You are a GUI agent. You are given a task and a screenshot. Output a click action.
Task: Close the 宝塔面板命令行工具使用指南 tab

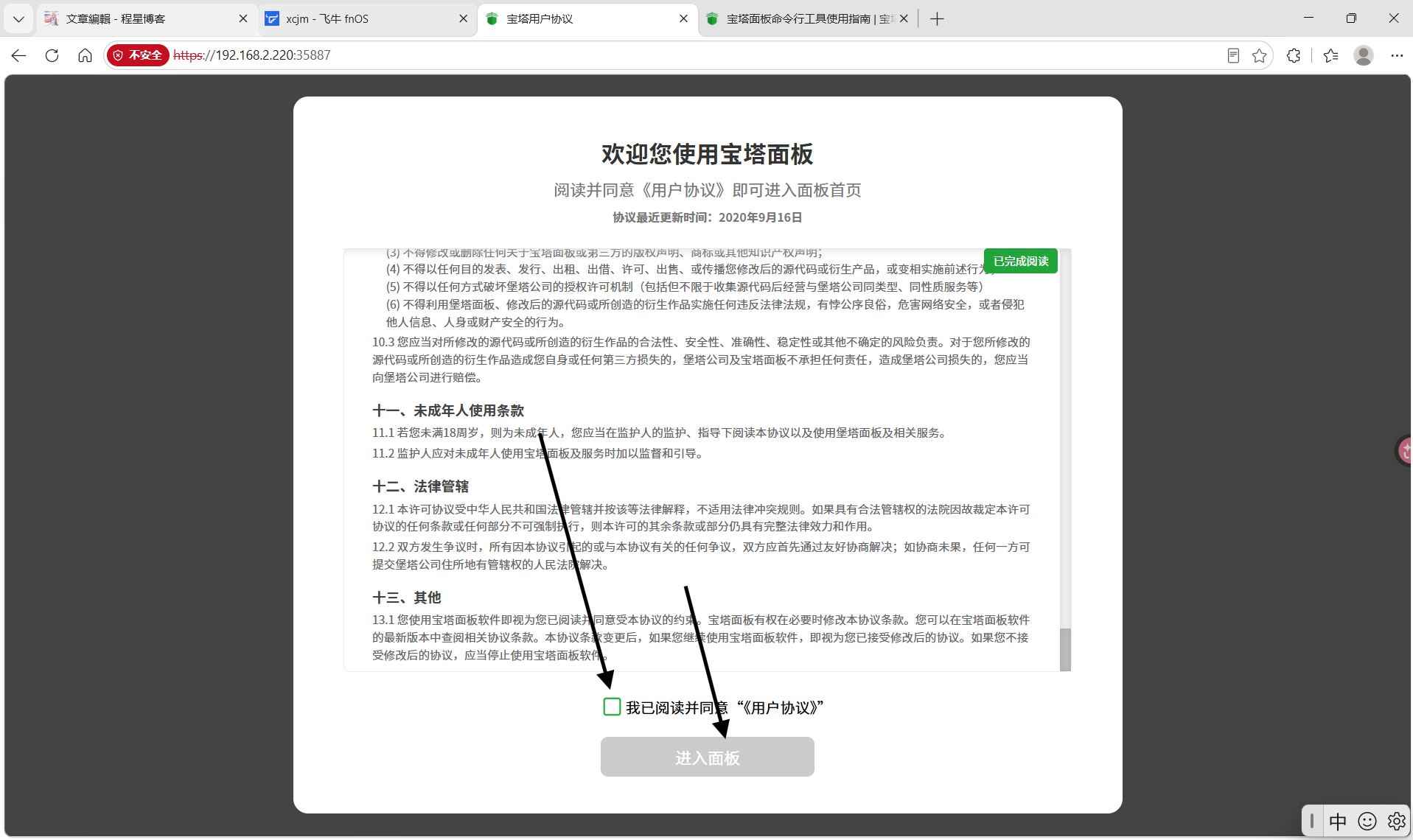pos(904,18)
